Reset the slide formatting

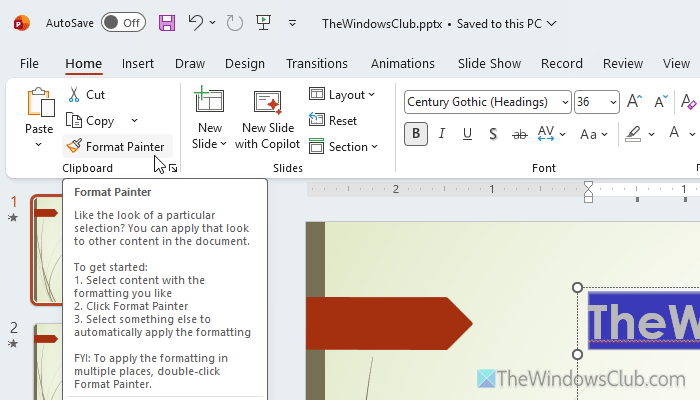pyautogui.click(x=333, y=121)
